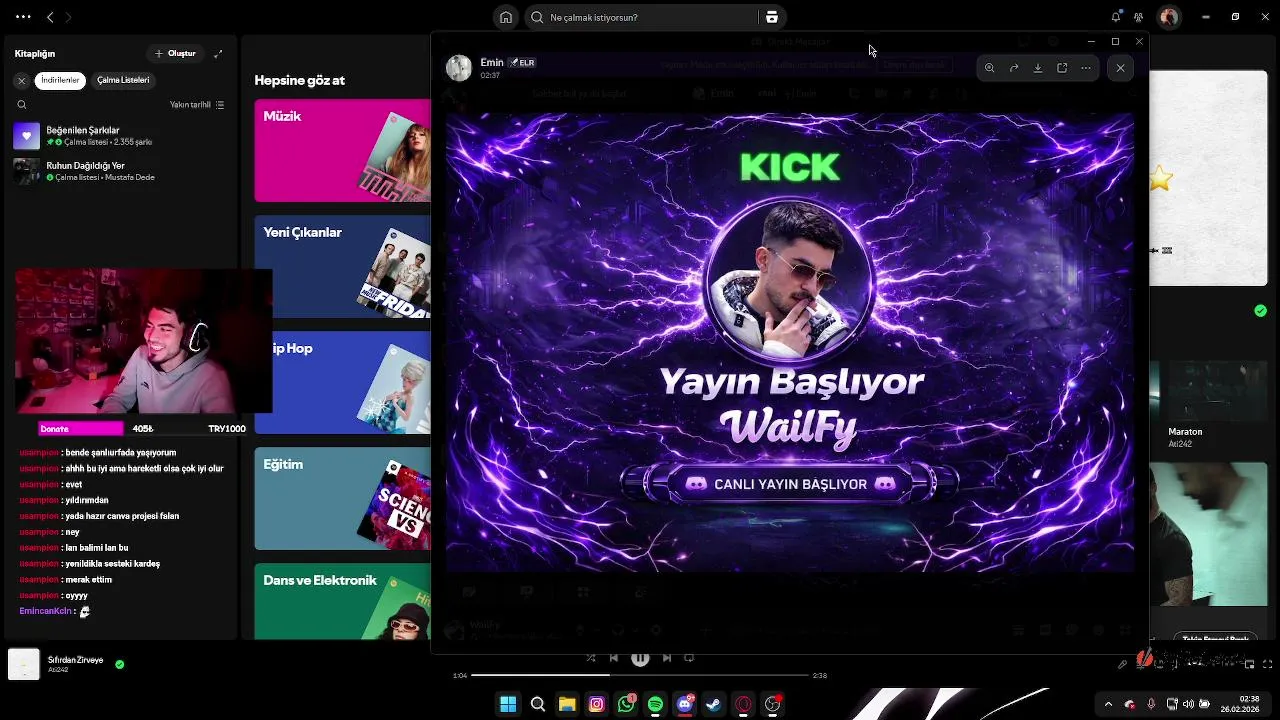Open File Explorer from the taskbar
This screenshot has height=720, width=1280.
[x=567, y=704]
